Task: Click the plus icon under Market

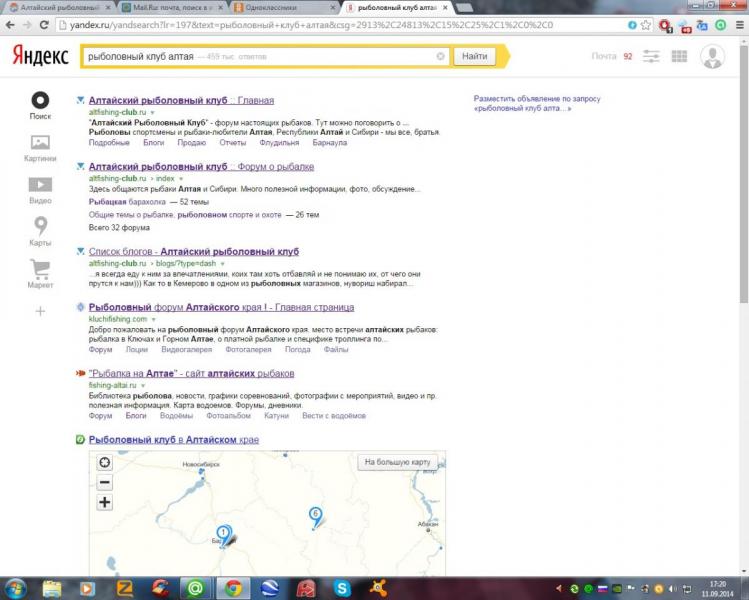Action: (40, 311)
